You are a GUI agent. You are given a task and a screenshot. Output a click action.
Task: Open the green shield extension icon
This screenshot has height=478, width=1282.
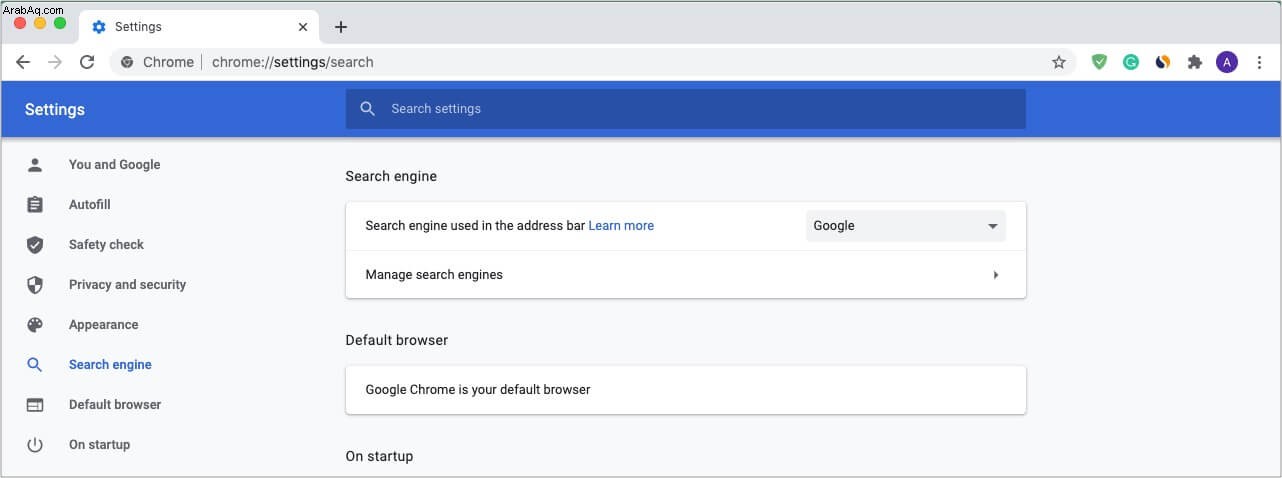(x=1099, y=62)
